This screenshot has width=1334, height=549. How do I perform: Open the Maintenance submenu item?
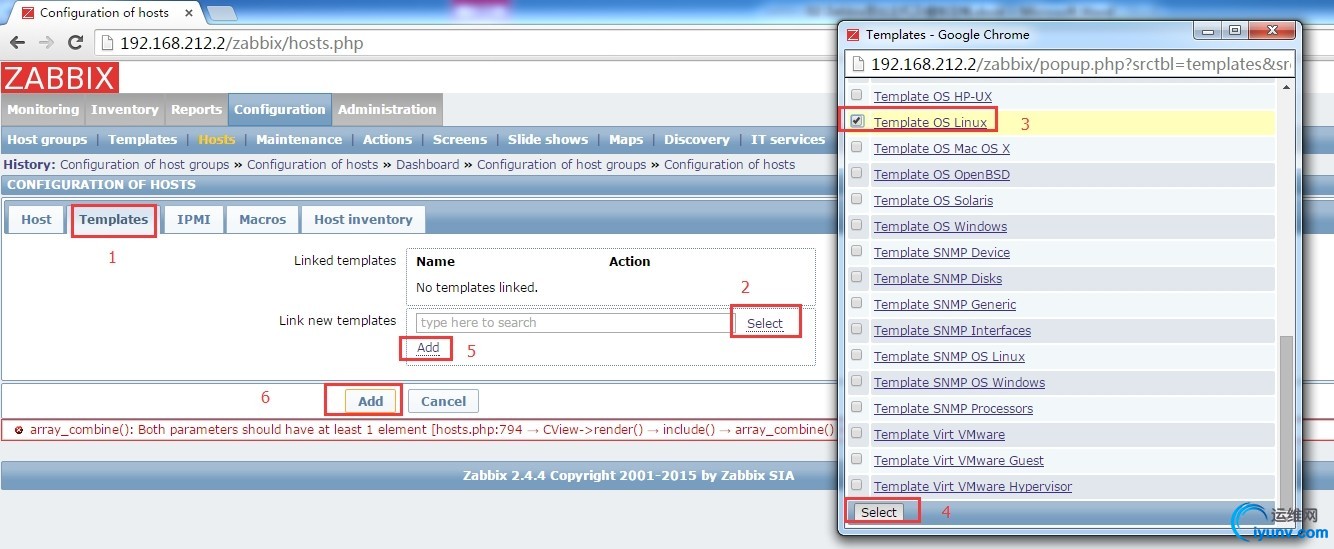(299, 140)
